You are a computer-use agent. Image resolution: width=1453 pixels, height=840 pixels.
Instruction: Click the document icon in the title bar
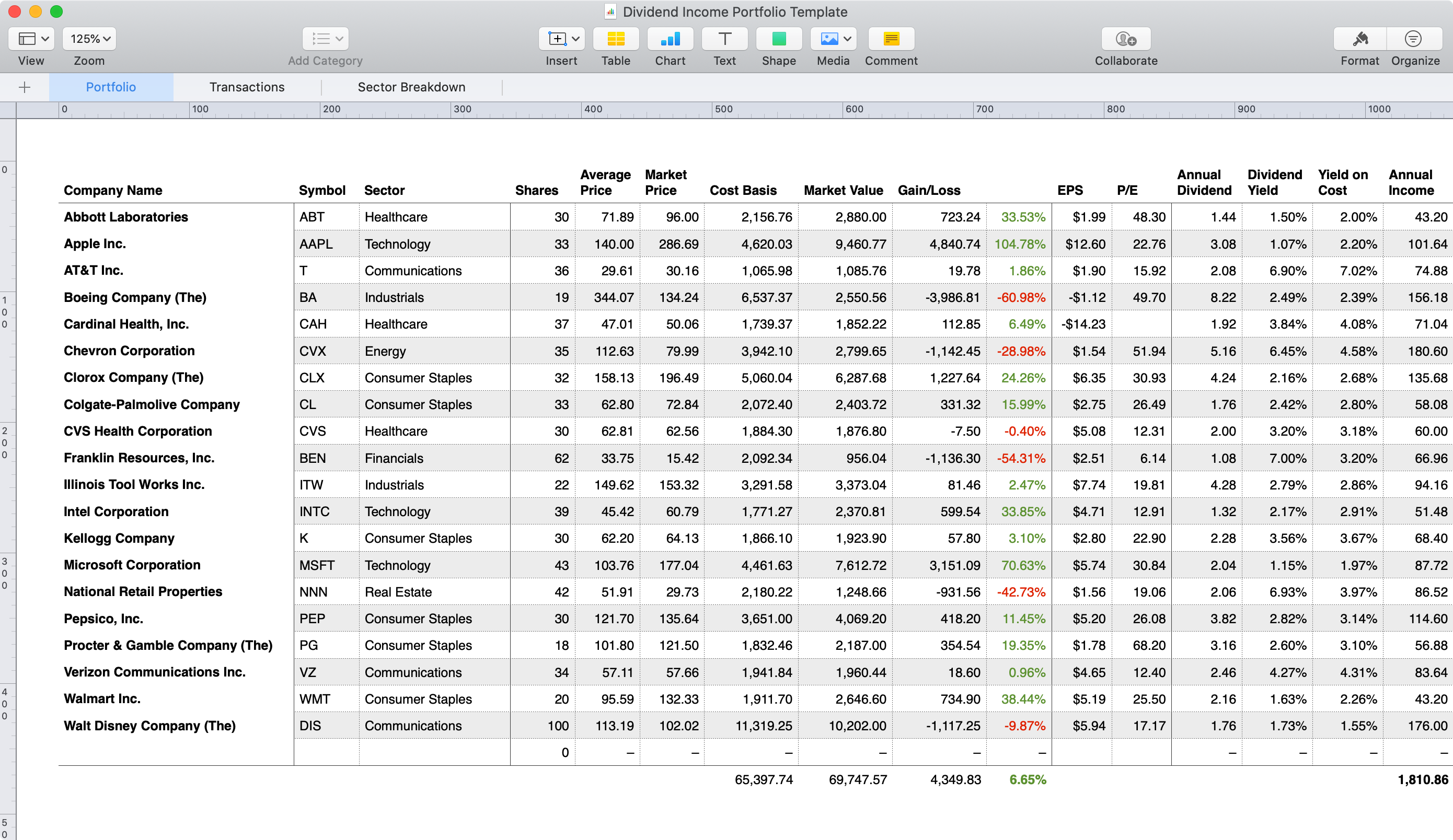[x=610, y=11]
